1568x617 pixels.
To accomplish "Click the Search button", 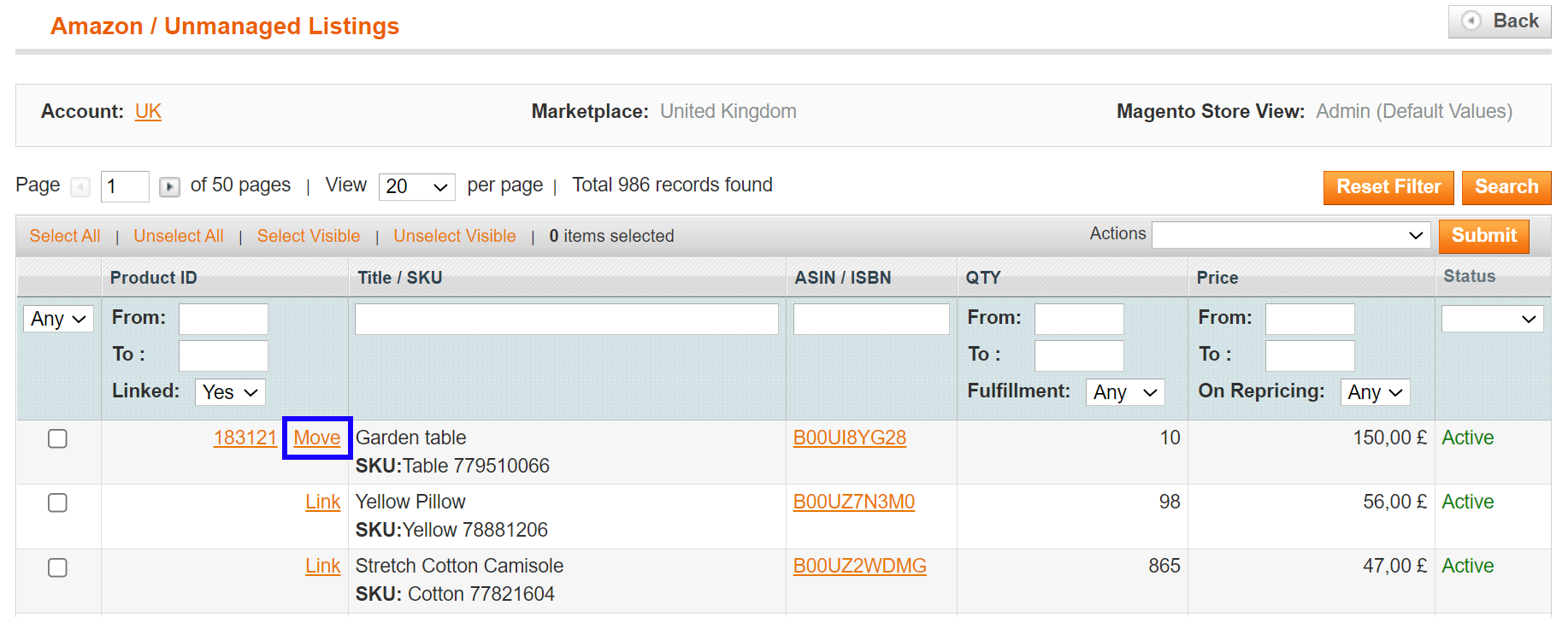I will (1506, 187).
